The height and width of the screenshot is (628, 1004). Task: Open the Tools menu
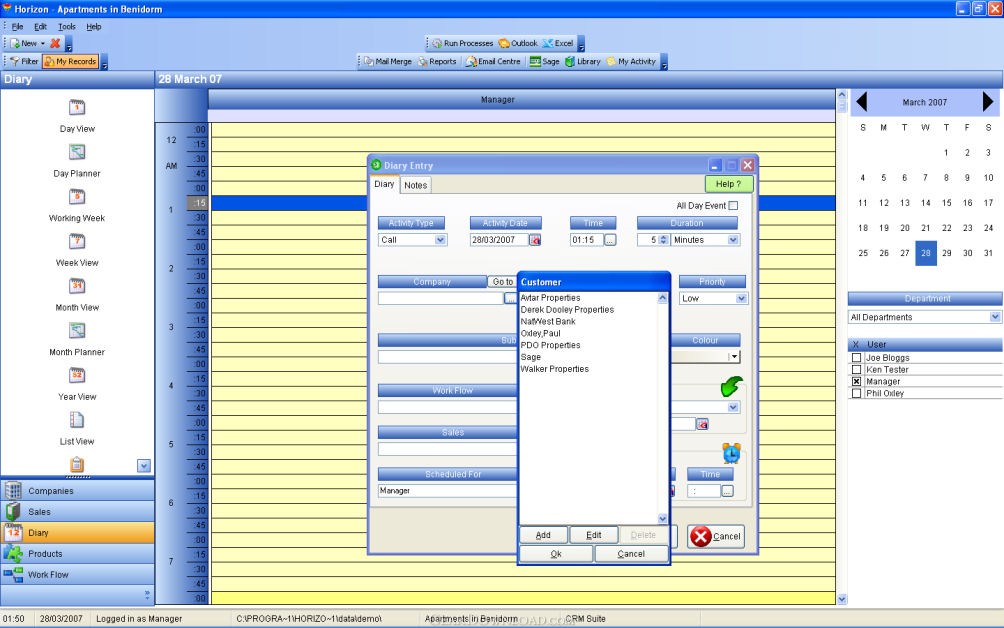click(x=66, y=26)
